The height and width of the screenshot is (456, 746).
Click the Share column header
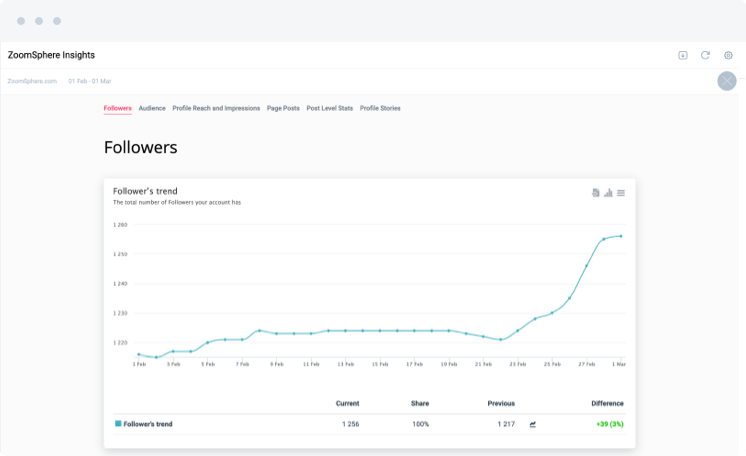coord(420,403)
